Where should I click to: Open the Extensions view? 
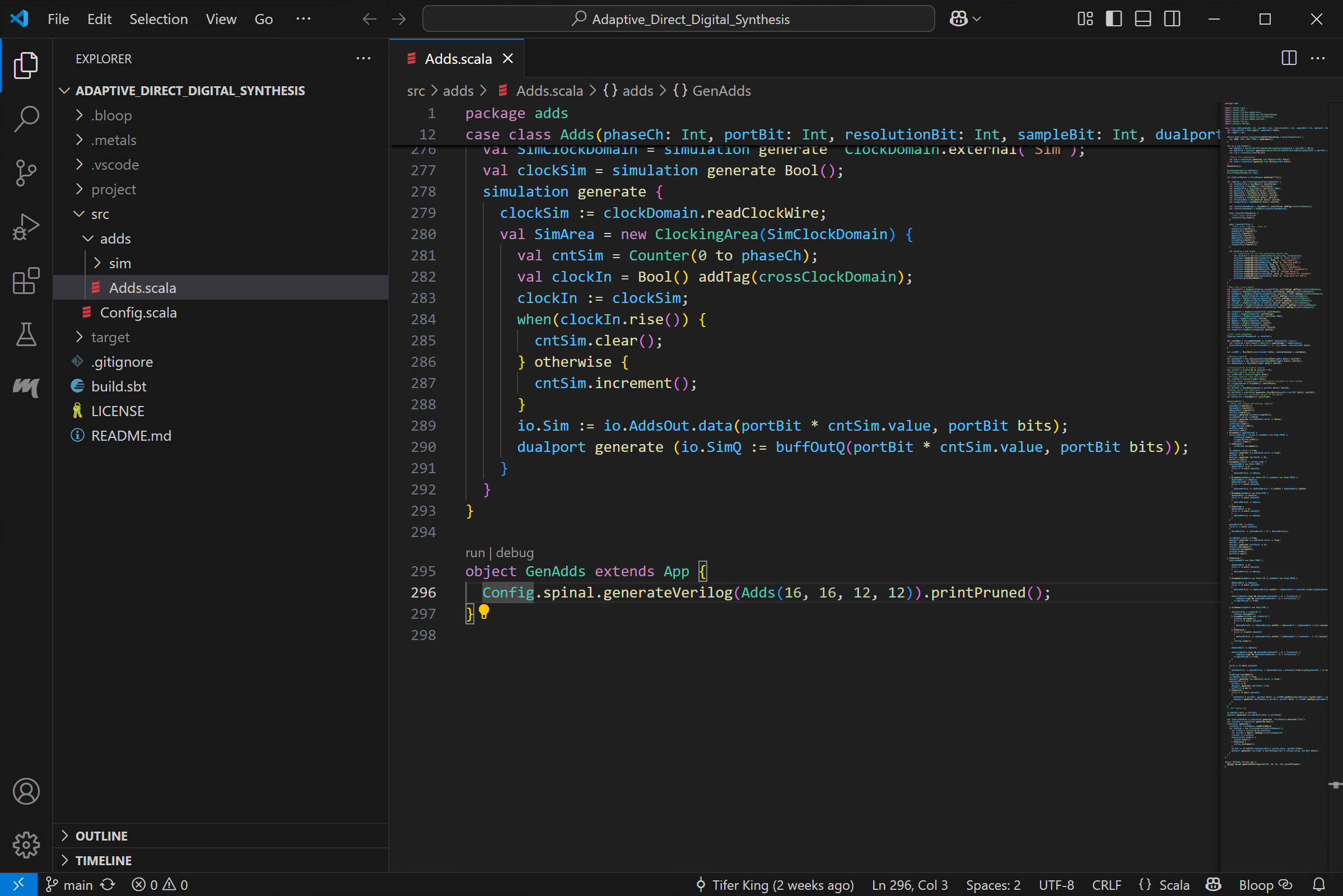coord(26,280)
